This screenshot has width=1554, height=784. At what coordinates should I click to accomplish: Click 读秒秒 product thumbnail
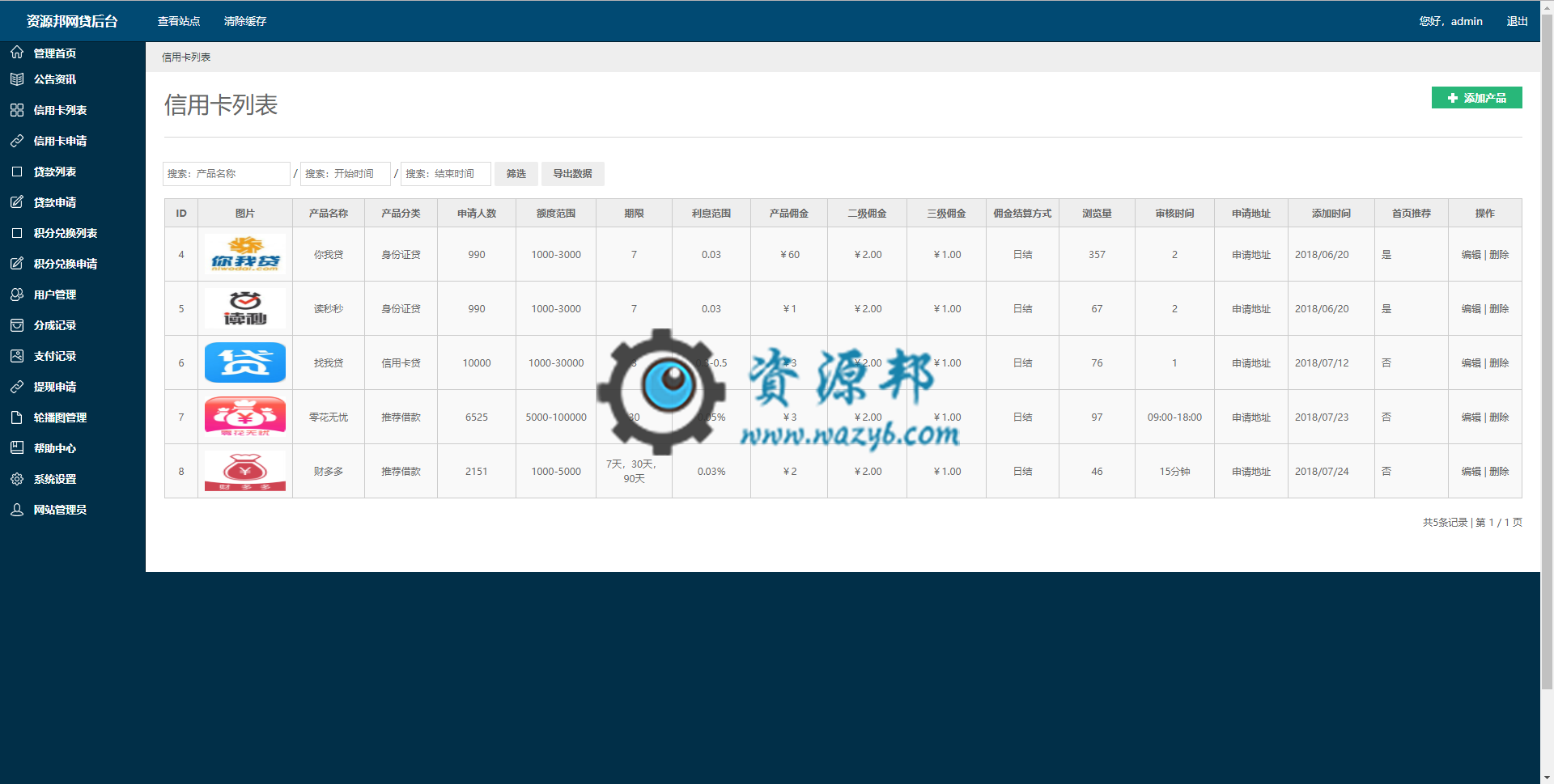coord(245,308)
